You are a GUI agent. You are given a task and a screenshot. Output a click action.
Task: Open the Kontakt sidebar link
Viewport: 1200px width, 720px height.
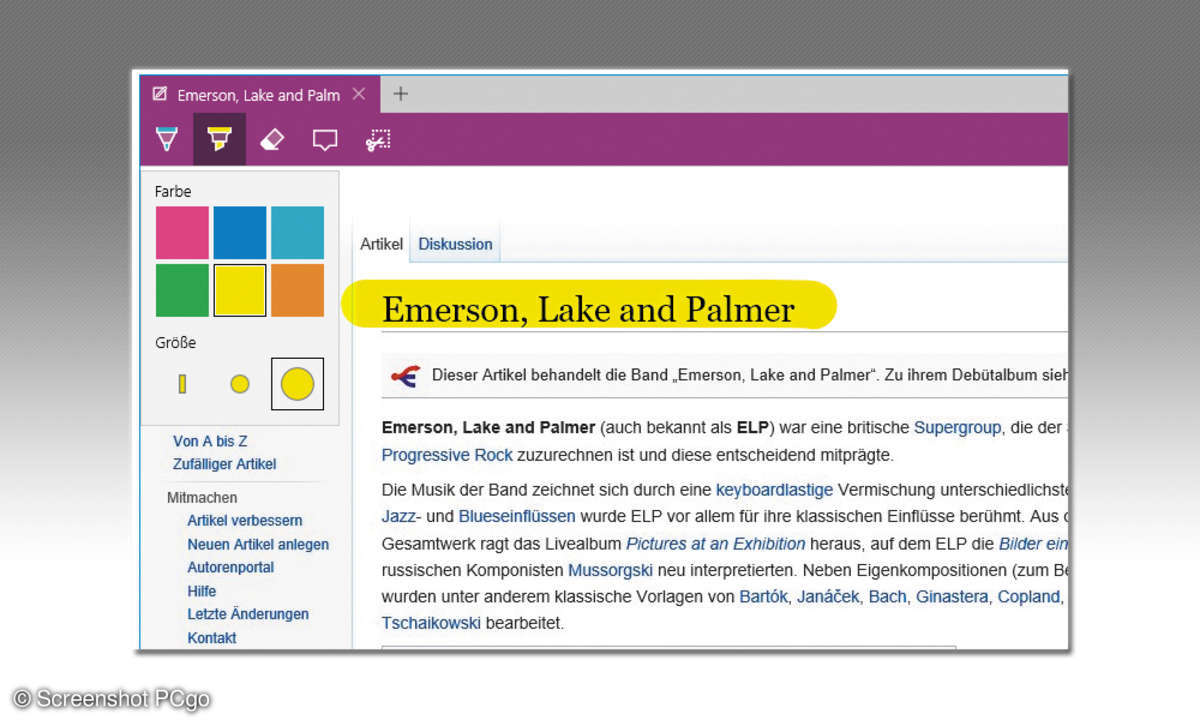(x=212, y=638)
